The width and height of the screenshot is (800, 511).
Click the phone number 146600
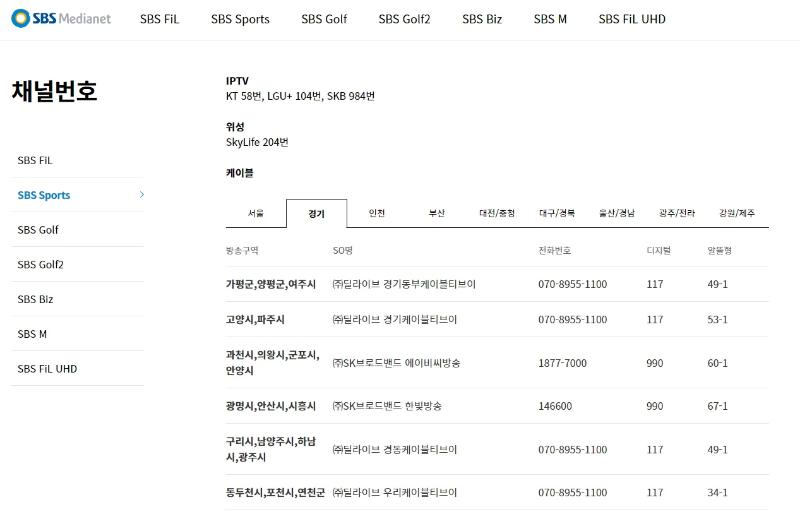555,406
